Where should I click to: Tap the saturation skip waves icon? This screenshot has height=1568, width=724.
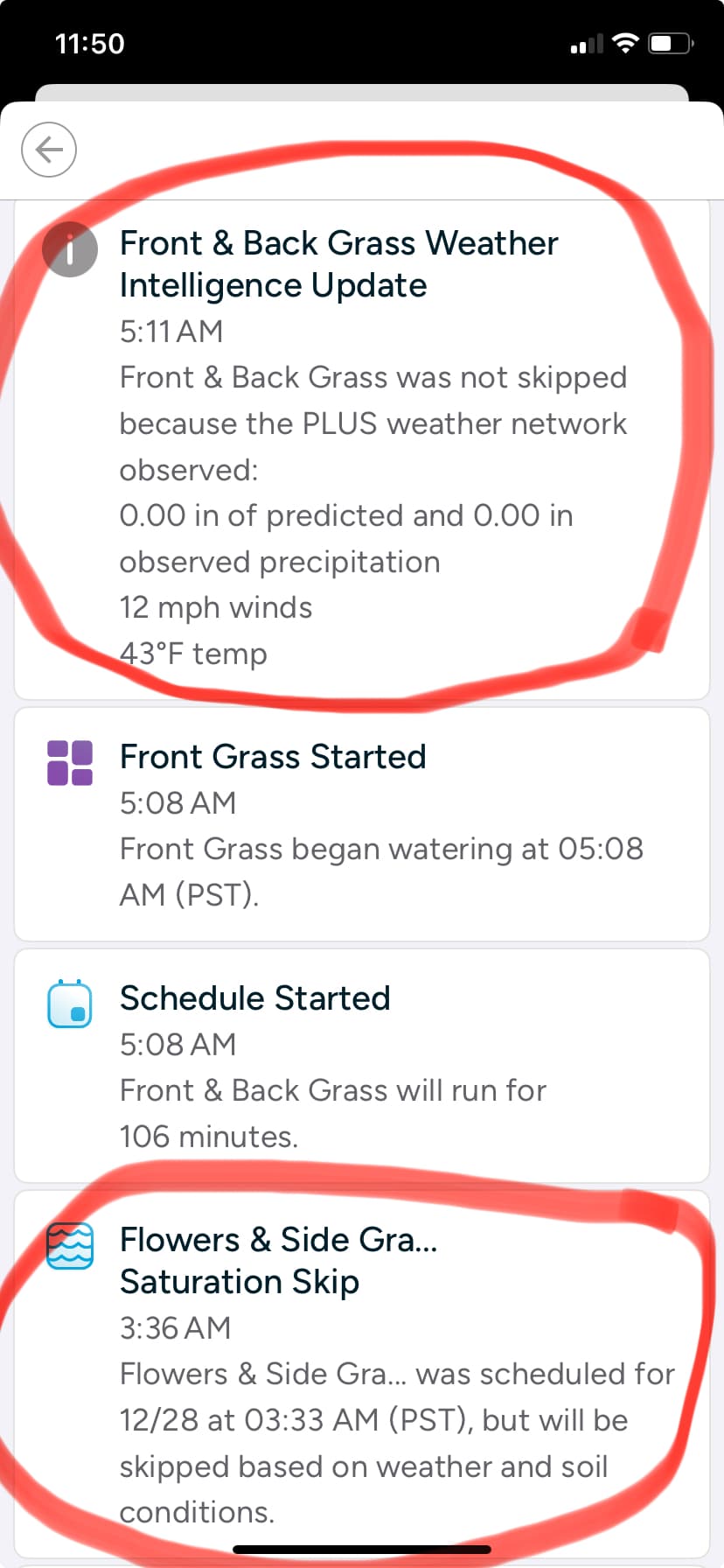[70, 1245]
